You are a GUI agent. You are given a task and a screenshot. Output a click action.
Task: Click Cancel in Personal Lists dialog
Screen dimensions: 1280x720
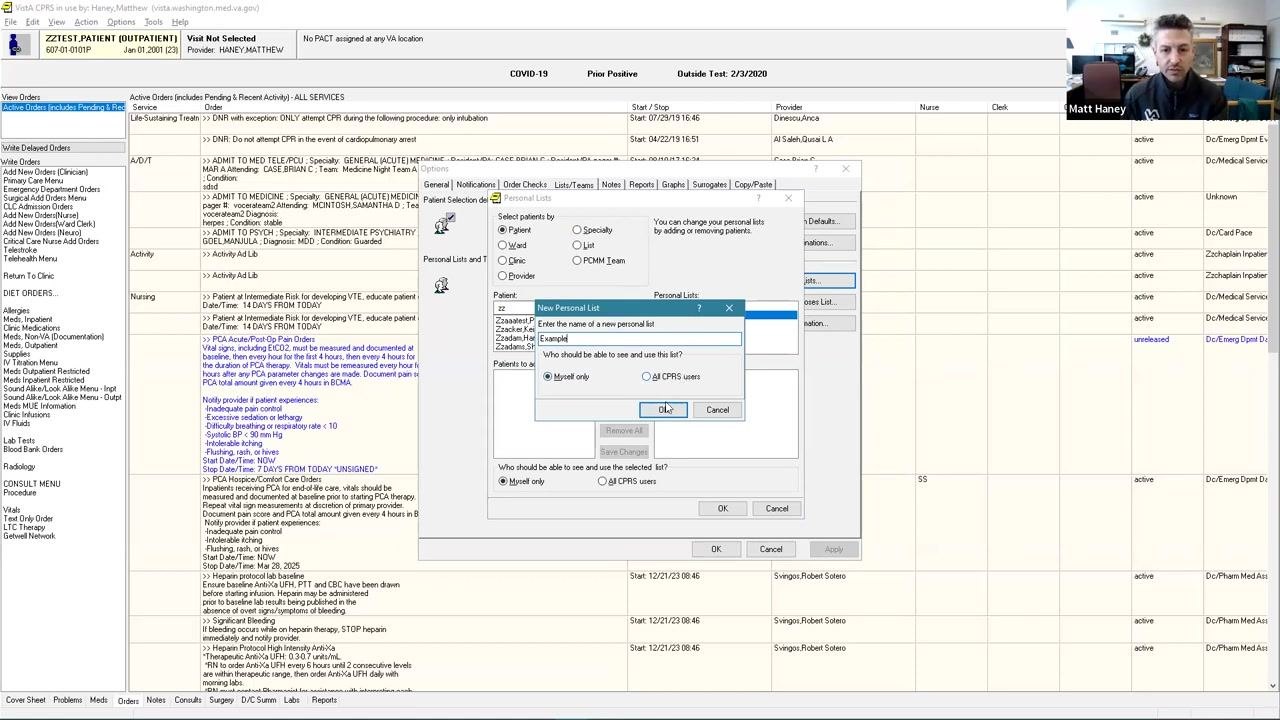776,509
